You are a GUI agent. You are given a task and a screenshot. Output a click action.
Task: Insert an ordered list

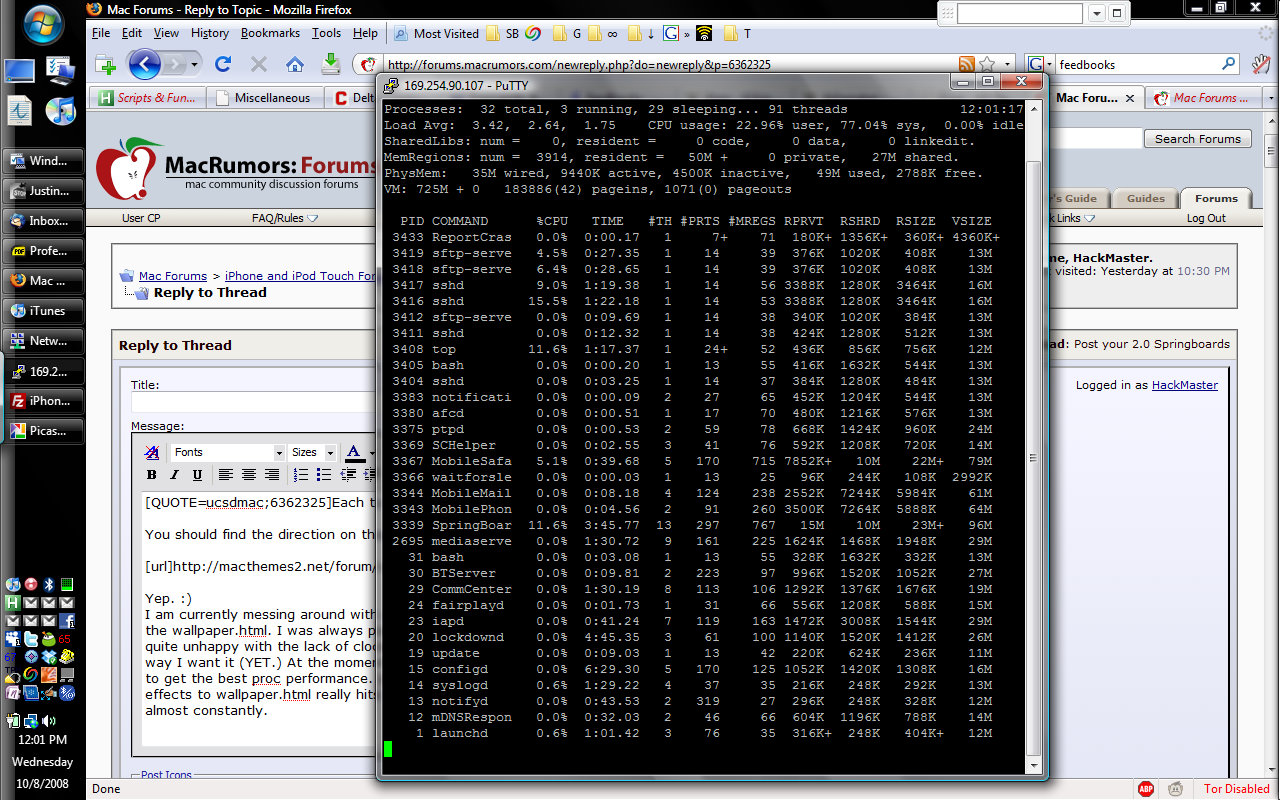302,475
